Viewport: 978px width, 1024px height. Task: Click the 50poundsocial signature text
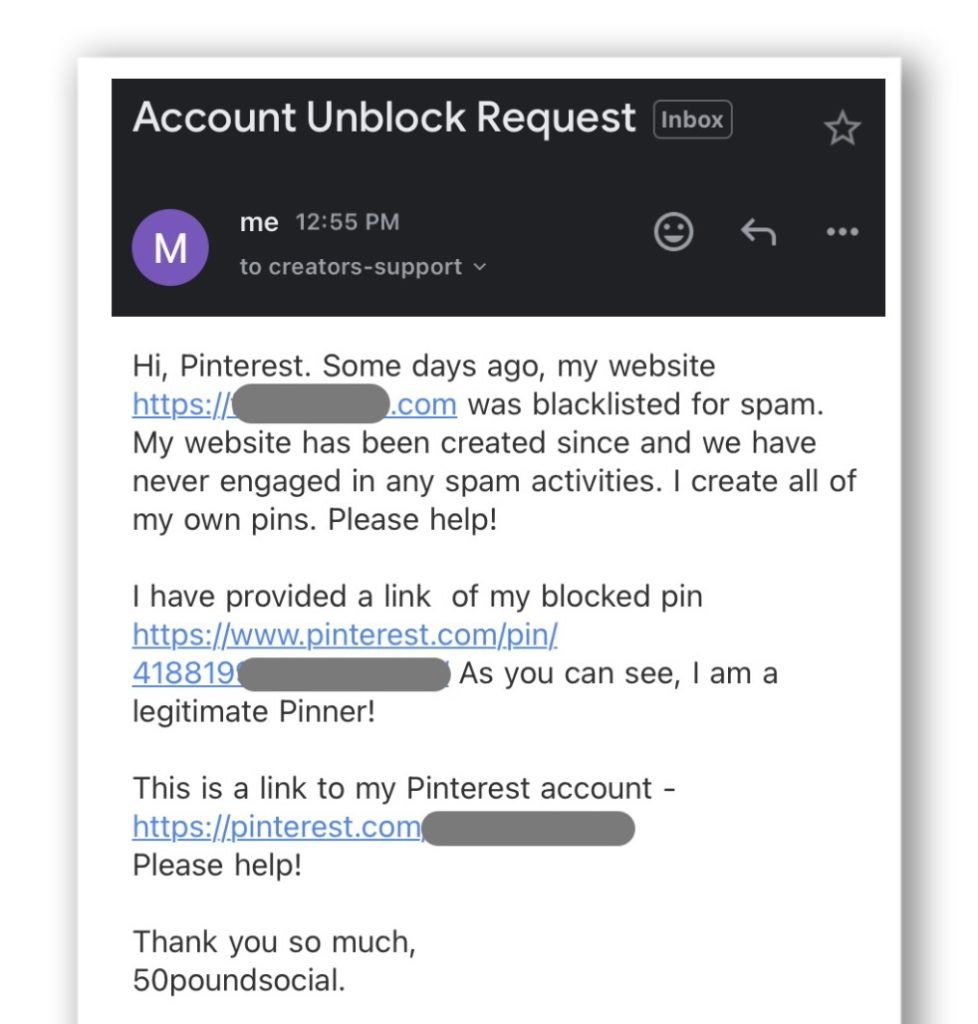pyautogui.click(x=238, y=980)
